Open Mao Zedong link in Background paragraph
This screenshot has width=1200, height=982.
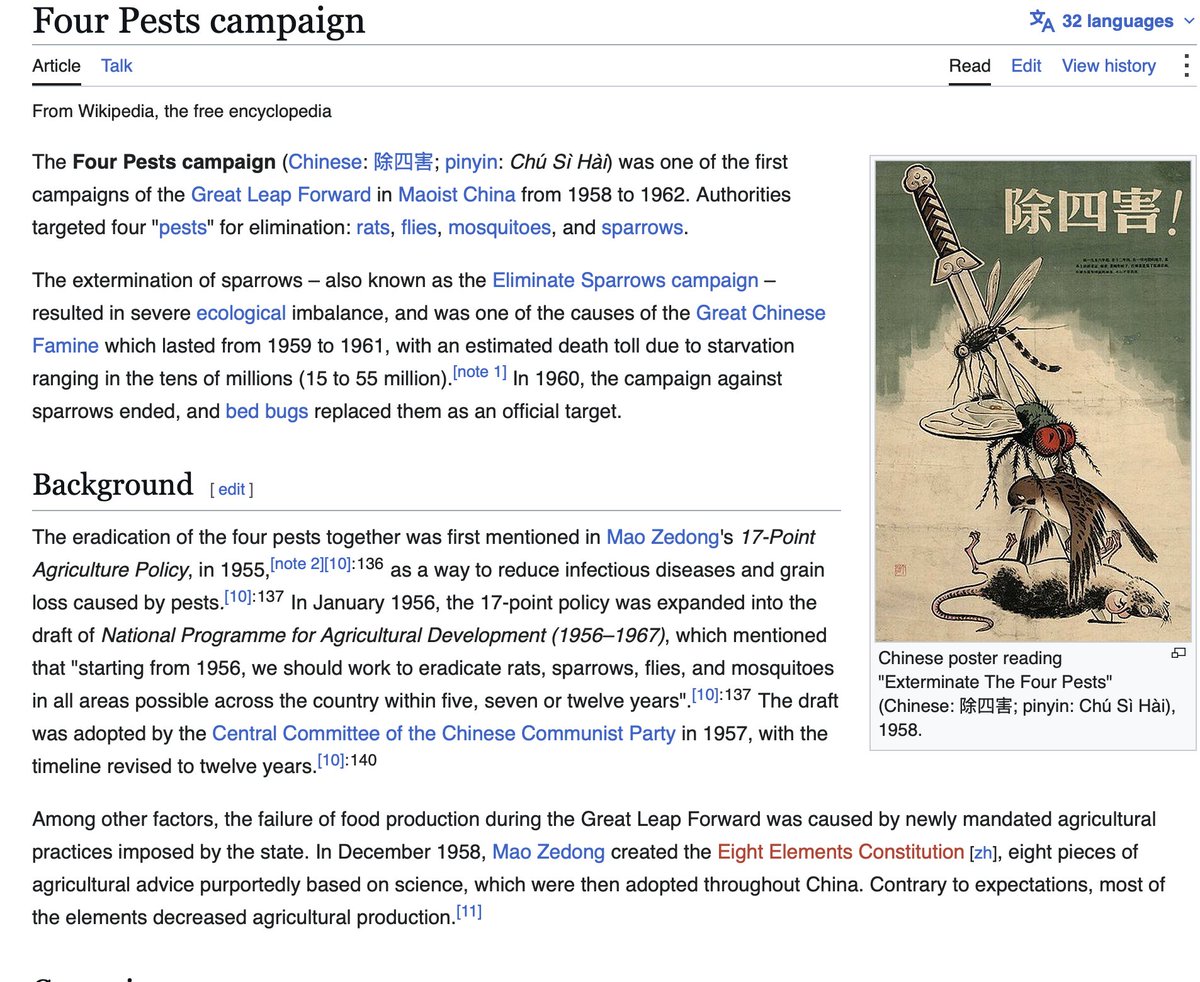click(x=663, y=537)
